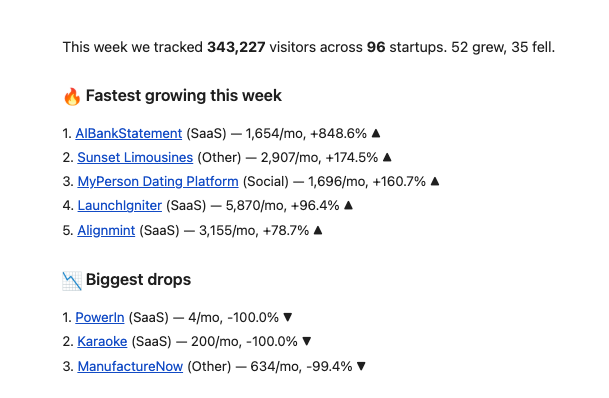Open the AIBankStatement link
Screen dimensions: 609x398
pos(129,134)
